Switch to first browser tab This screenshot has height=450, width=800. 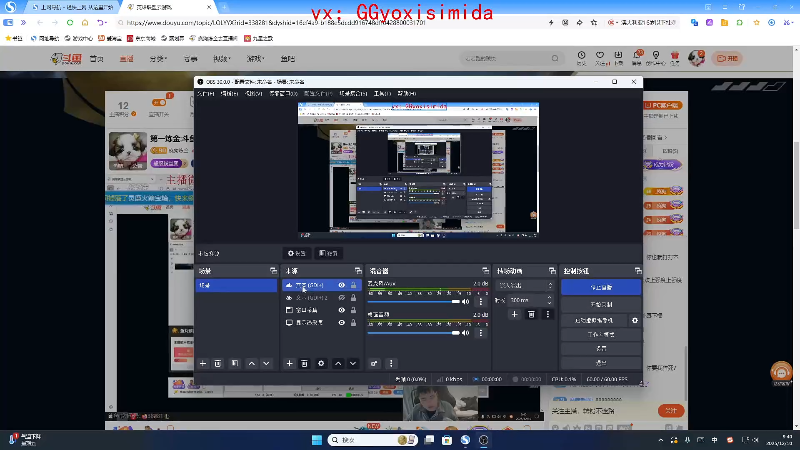(x=71, y=7)
